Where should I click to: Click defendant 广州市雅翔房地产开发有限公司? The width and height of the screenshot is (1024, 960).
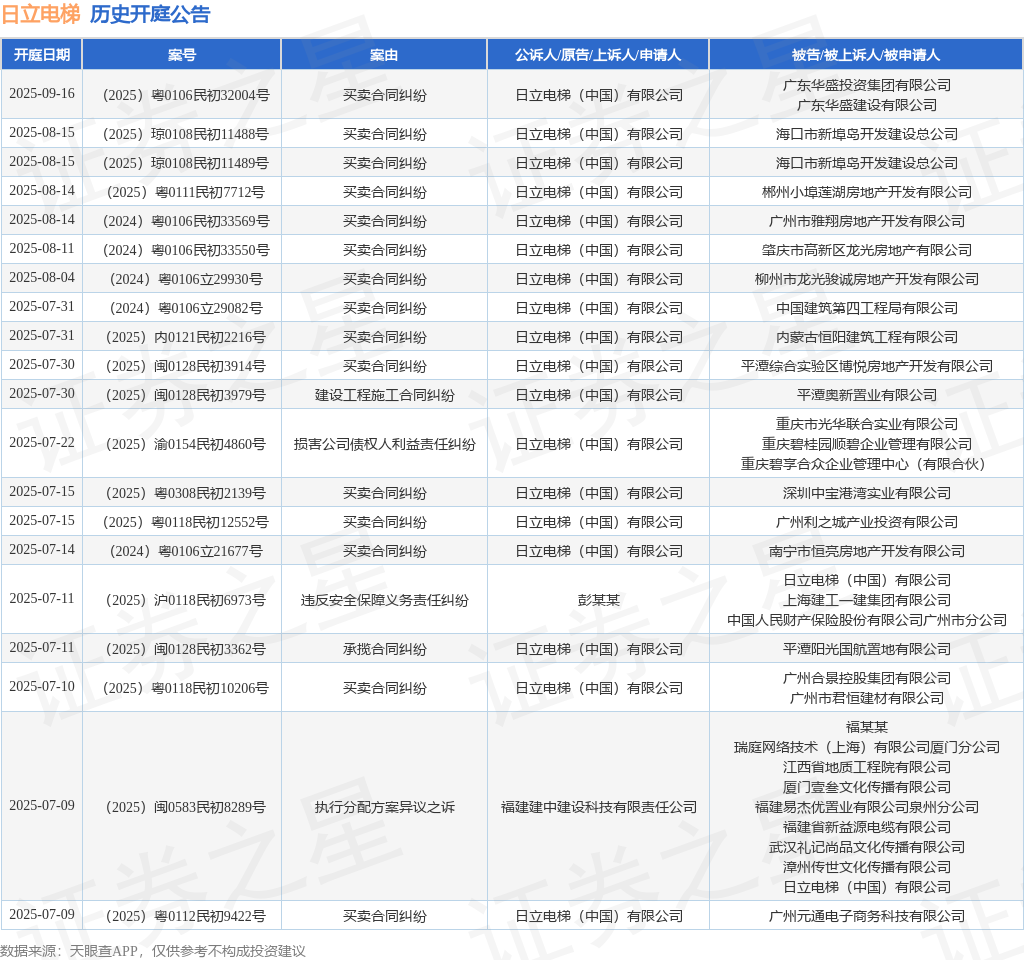(x=867, y=221)
